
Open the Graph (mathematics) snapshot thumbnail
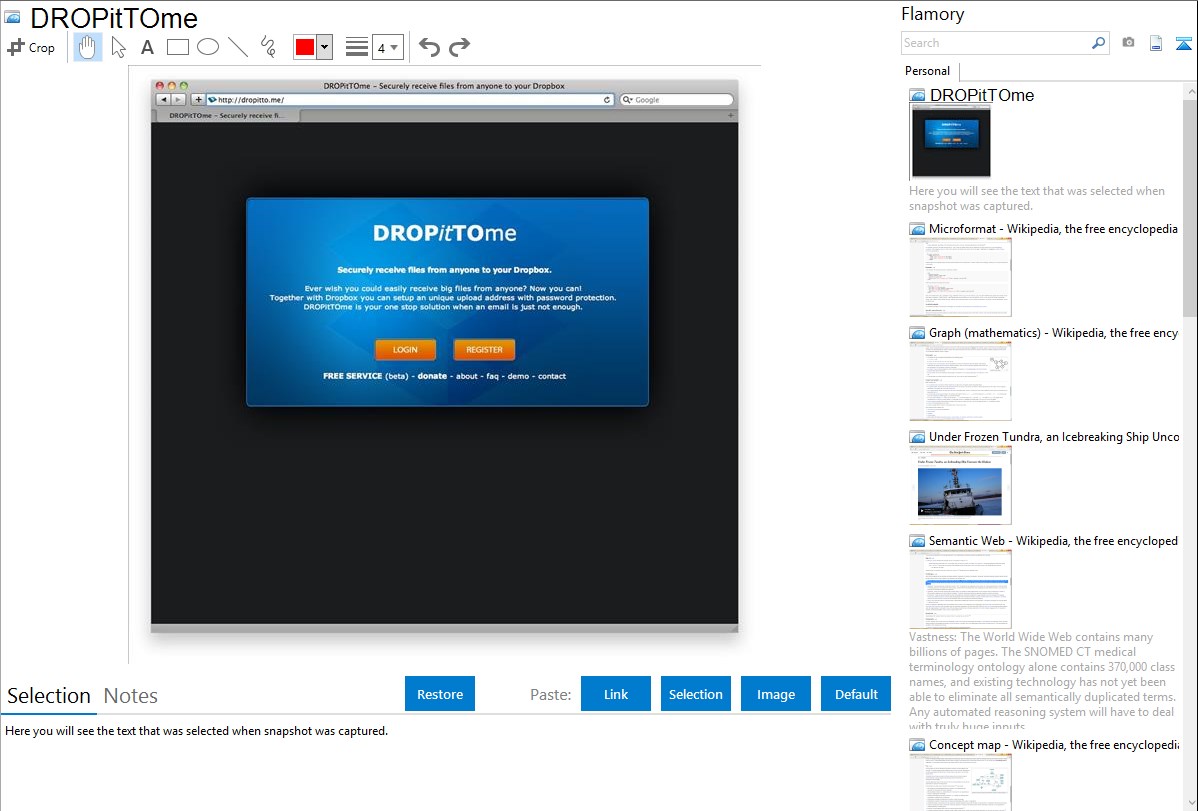pos(960,381)
